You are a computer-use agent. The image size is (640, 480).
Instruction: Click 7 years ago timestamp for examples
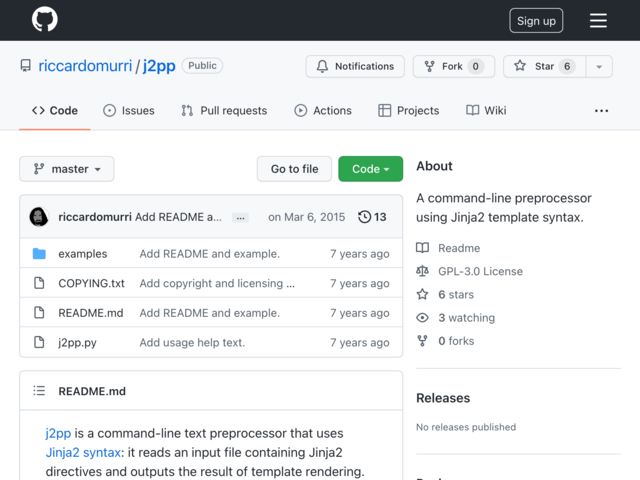pyautogui.click(x=360, y=253)
